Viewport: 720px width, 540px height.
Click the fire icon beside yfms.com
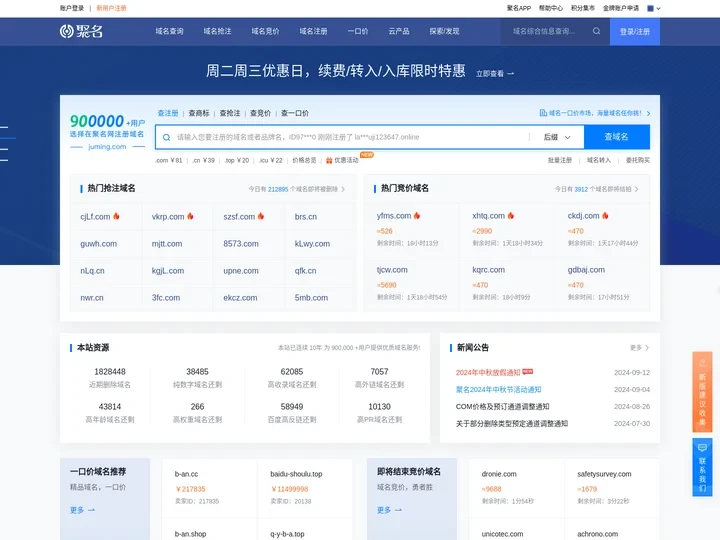tap(417, 215)
